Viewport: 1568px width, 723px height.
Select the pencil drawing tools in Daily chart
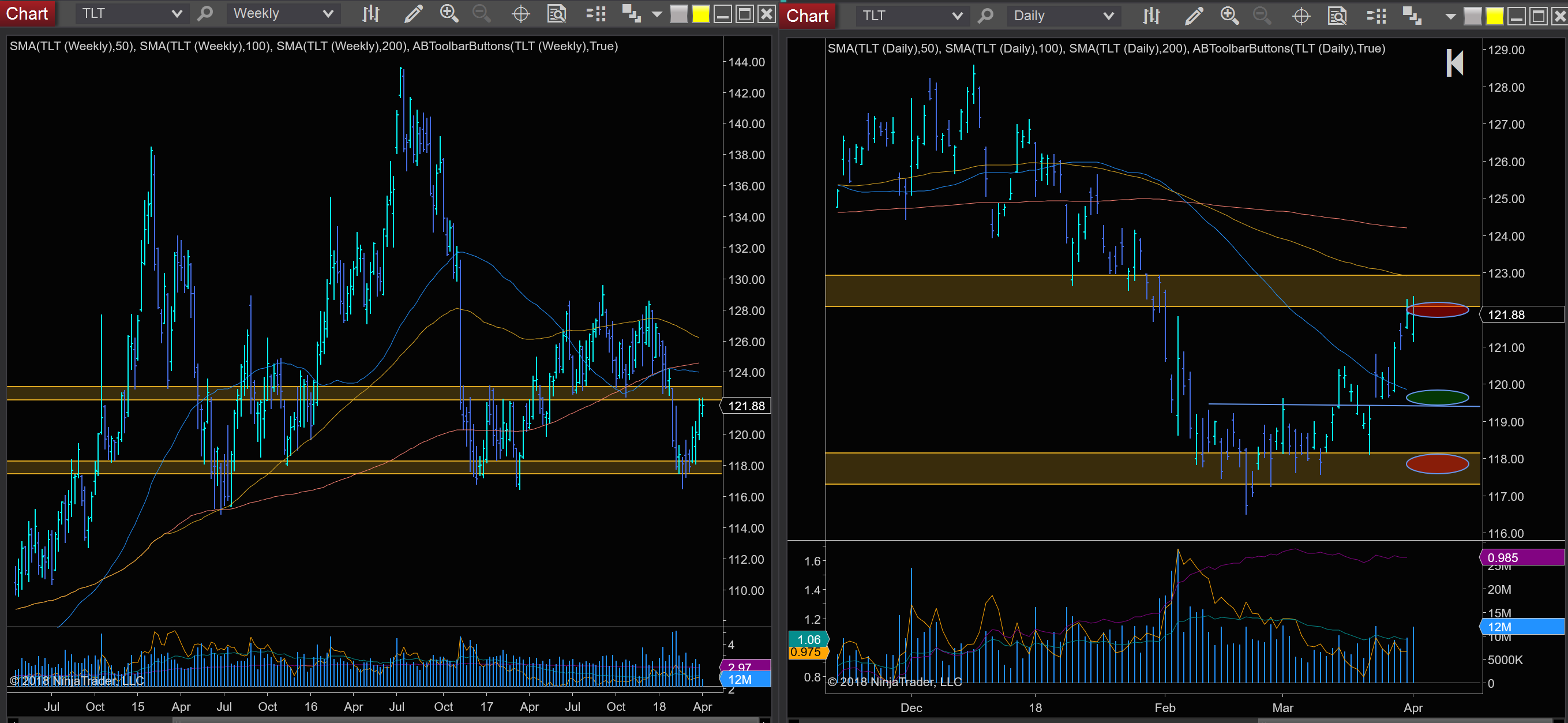(1194, 16)
